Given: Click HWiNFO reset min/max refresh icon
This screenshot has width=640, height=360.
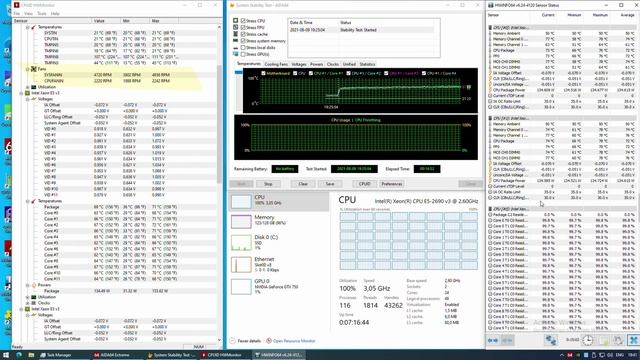Looking at the screenshot, I should click(x=618, y=340).
